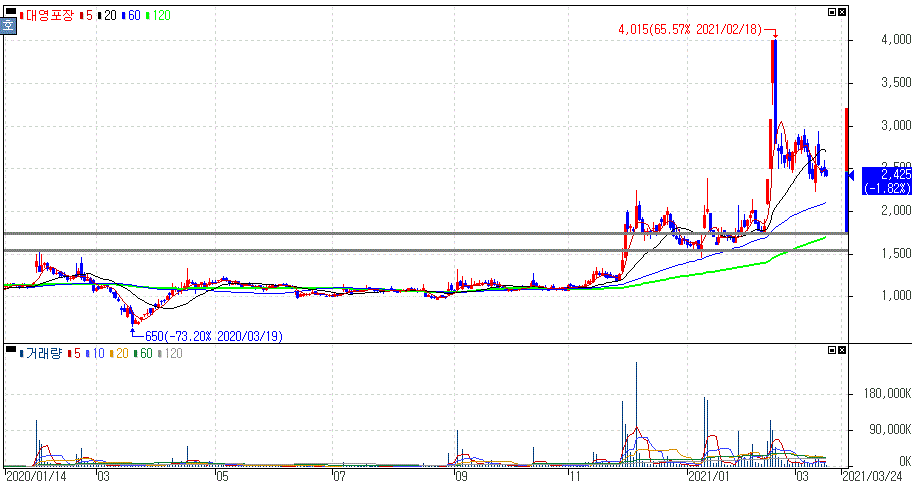
Task: Select the volume 120-day MA legend
Action: tap(170, 354)
